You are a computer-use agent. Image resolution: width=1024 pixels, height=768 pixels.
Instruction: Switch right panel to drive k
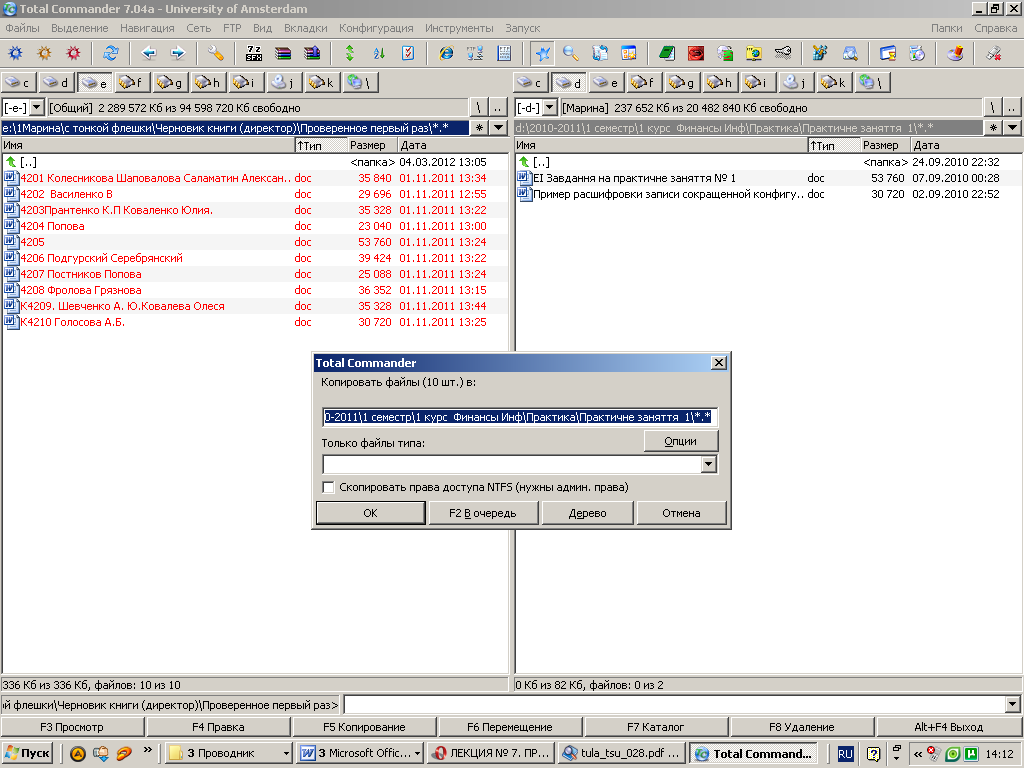834,82
